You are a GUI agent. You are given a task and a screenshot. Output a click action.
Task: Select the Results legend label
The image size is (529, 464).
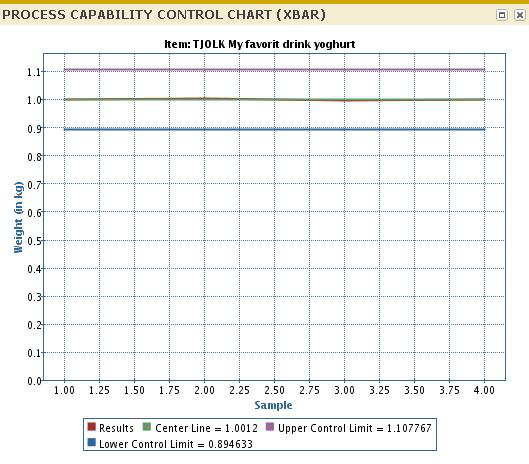(x=116, y=428)
